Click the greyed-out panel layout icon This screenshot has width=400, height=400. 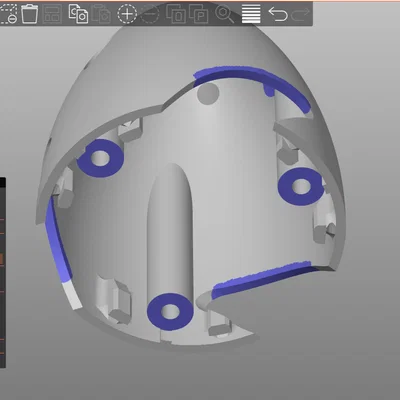(52, 14)
